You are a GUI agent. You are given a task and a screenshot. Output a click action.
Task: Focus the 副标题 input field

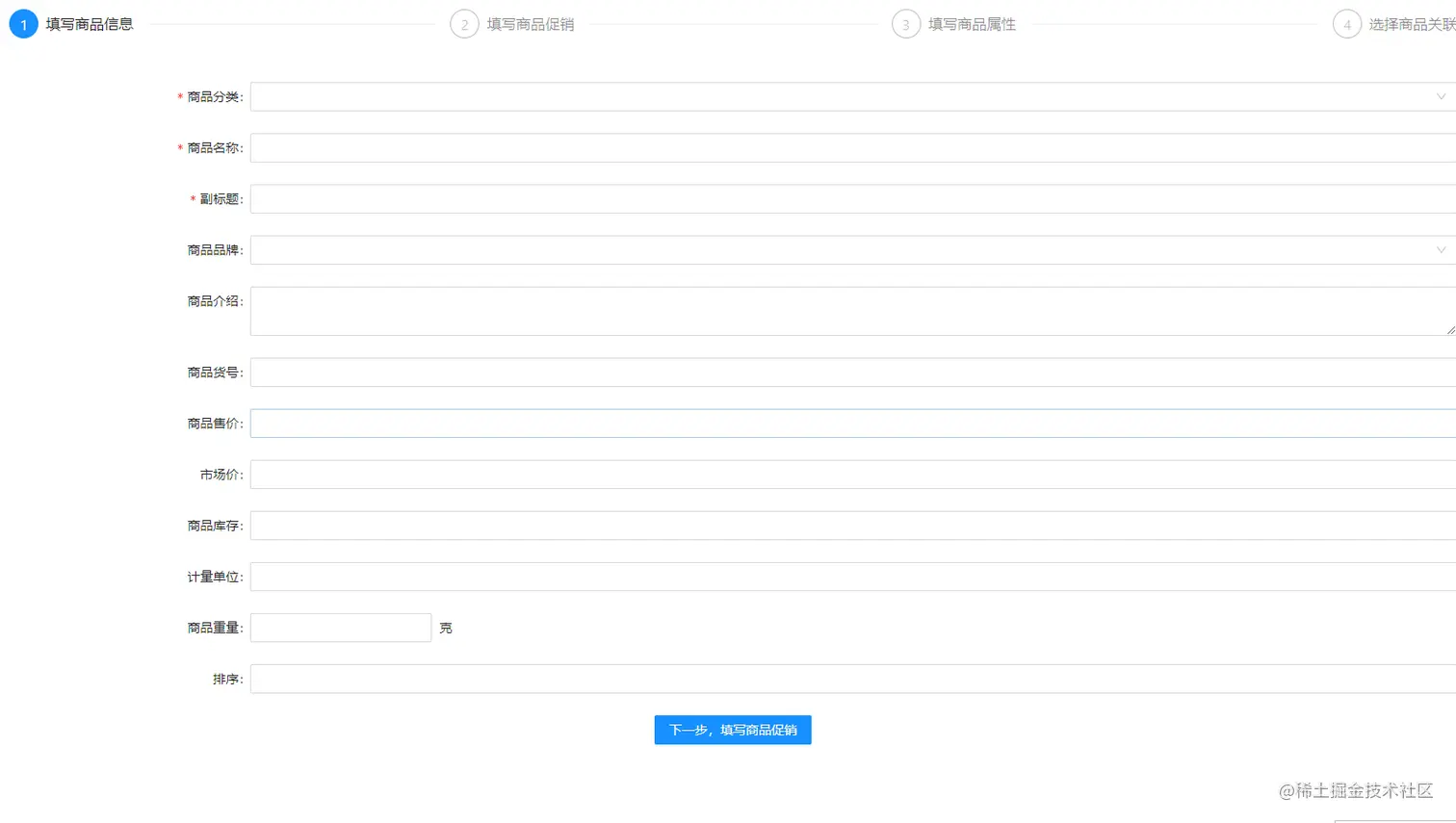(x=853, y=199)
